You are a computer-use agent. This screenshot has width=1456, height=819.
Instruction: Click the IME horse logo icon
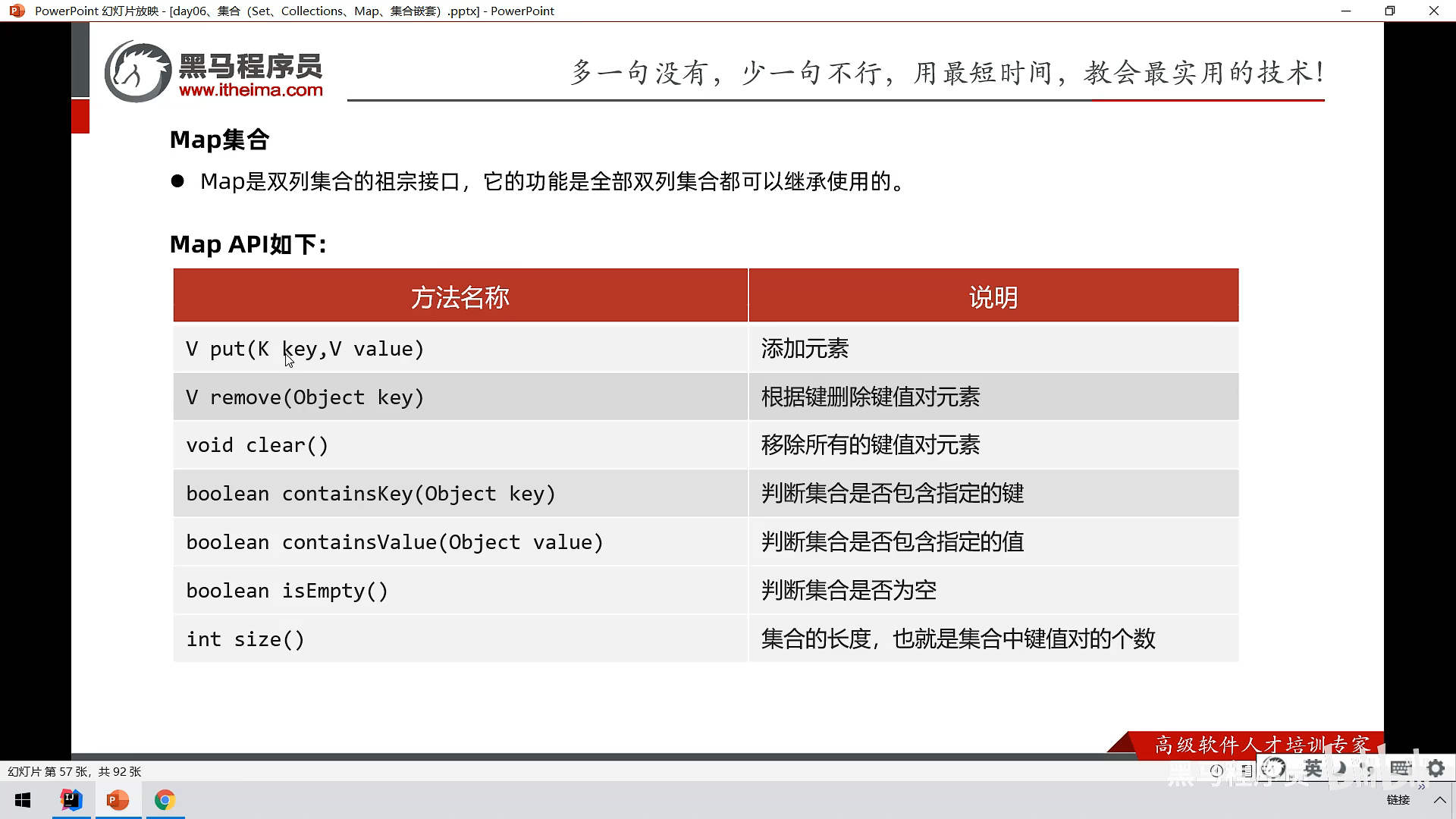point(1273,768)
